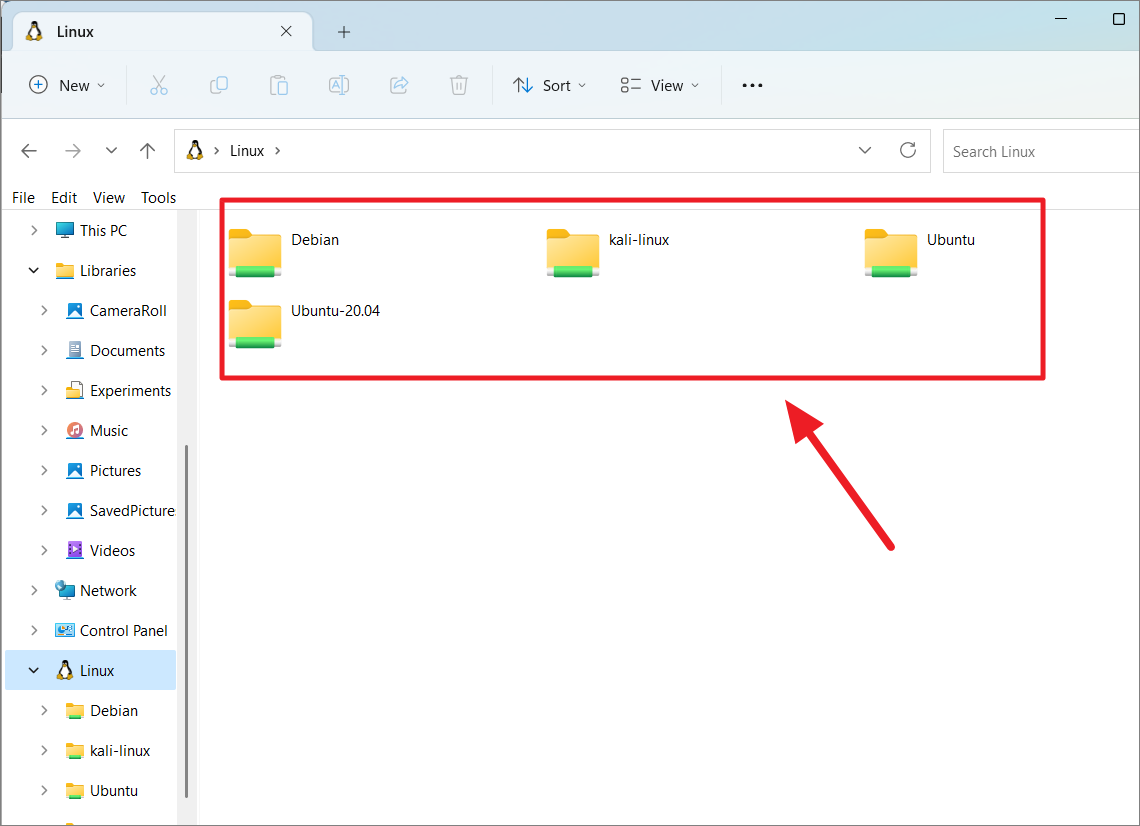Select Music library in sidebar
This screenshot has height=826, width=1140.
click(108, 430)
